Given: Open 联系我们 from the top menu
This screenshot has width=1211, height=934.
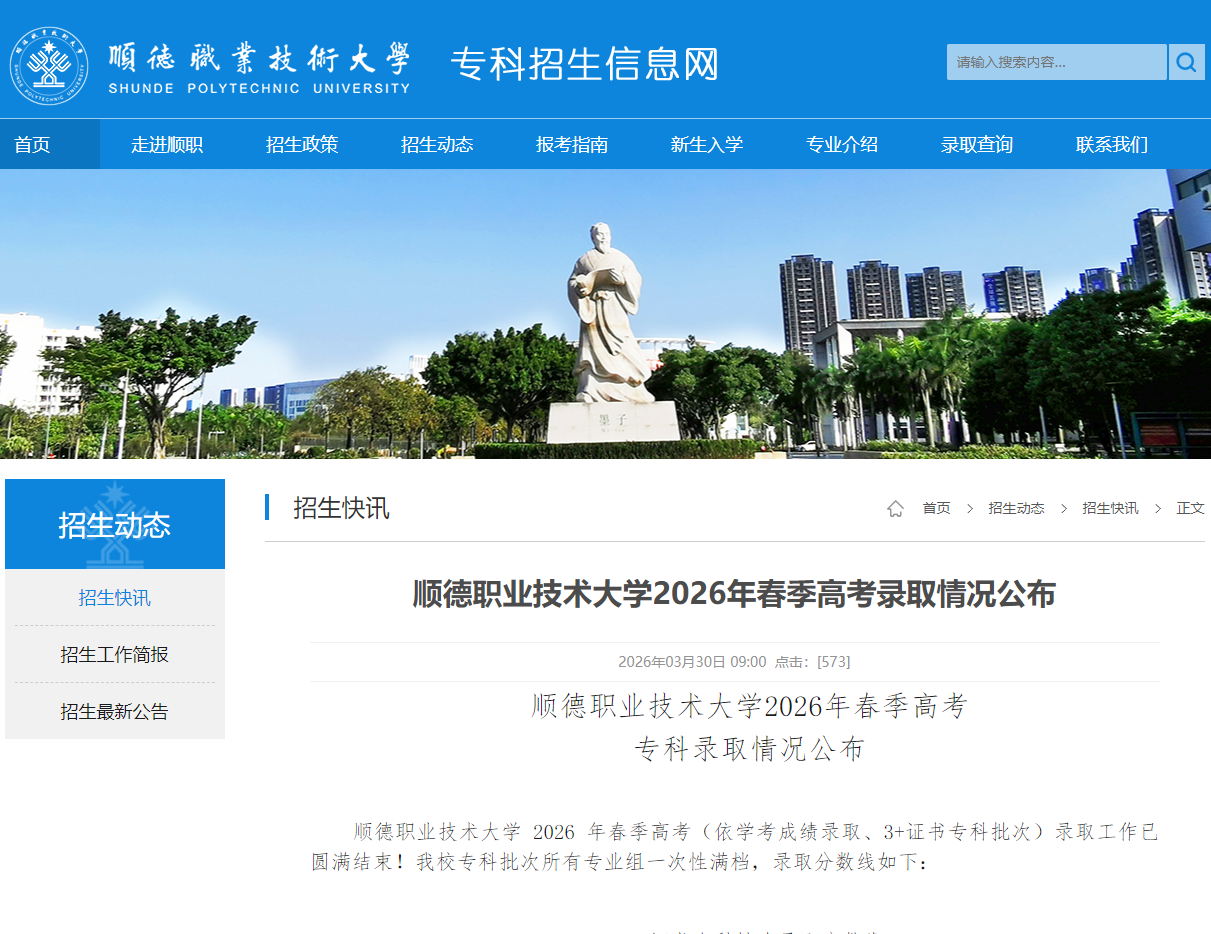Looking at the screenshot, I should [x=1111, y=143].
